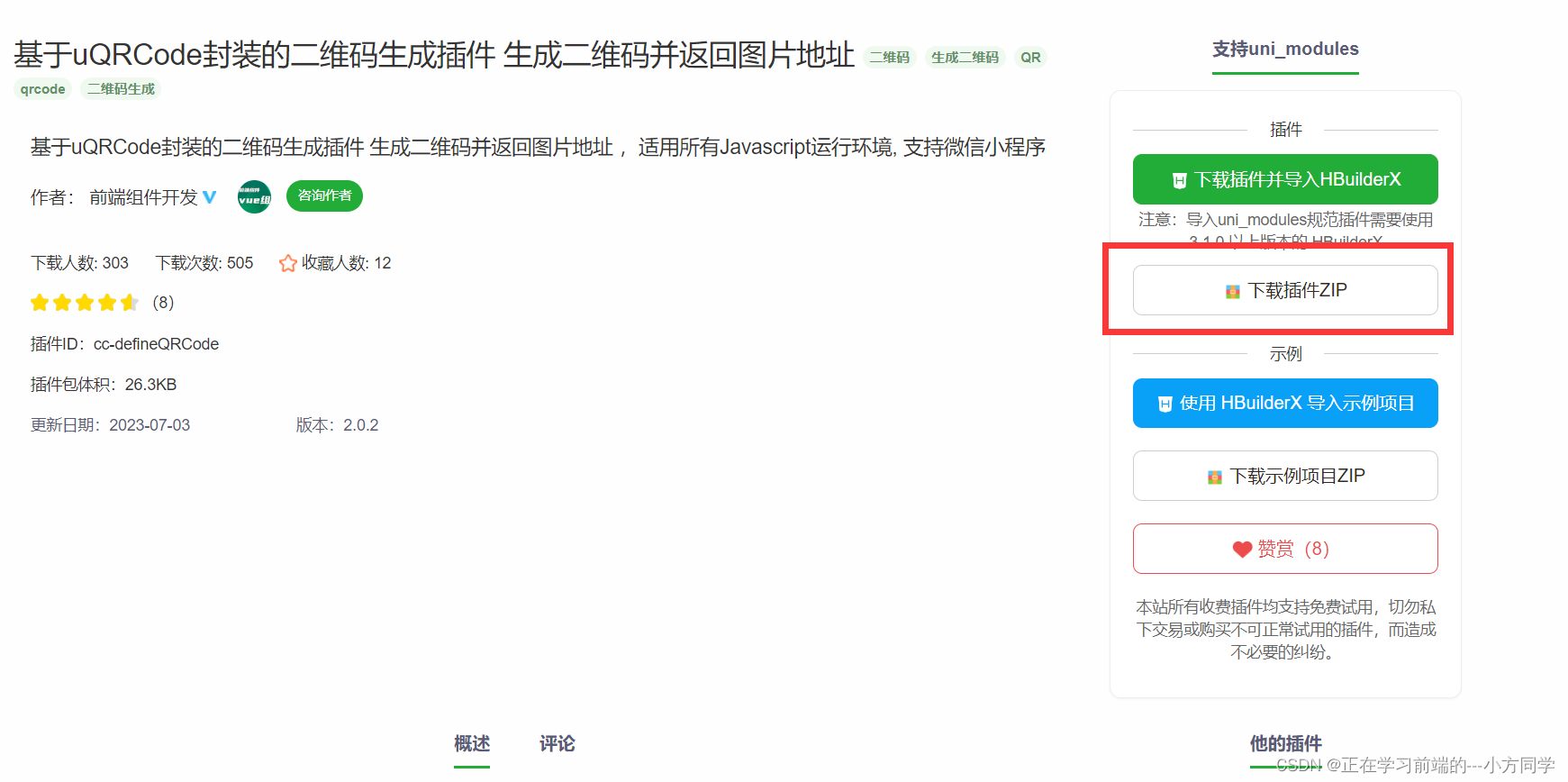Open the 概述 tab
Screen dimensions: 1568x782
click(x=472, y=744)
